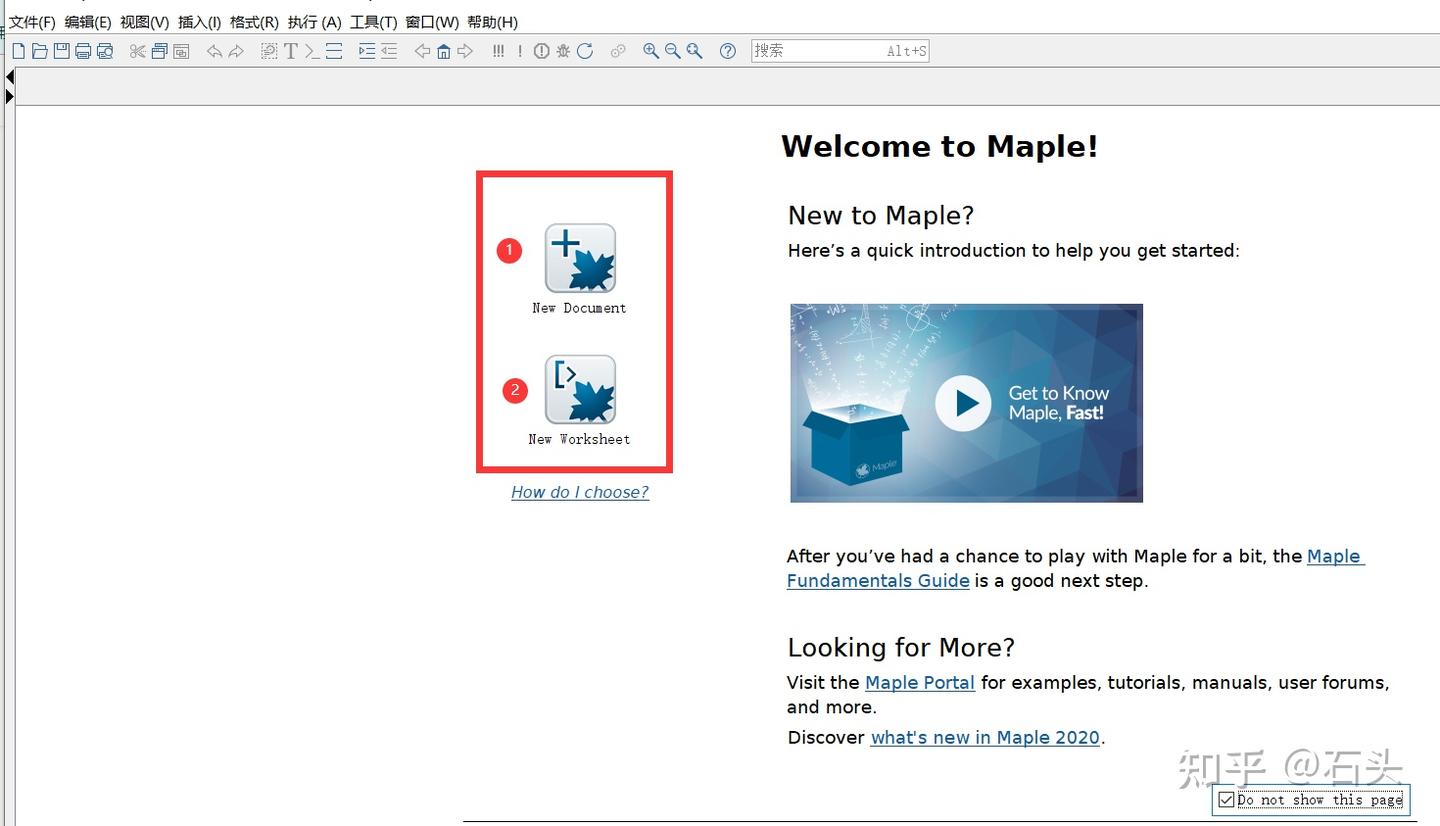
Task: Play the Get to Know Maple video
Action: tap(962, 402)
